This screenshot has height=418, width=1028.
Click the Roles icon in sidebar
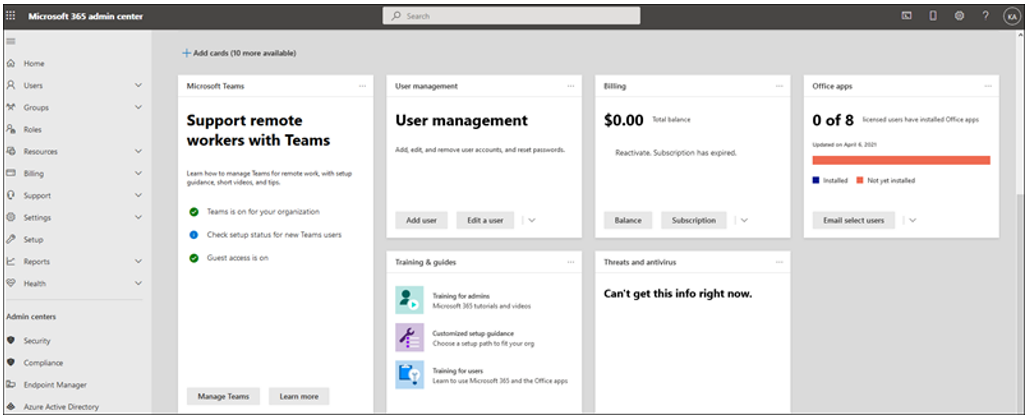[x=10, y=130]
